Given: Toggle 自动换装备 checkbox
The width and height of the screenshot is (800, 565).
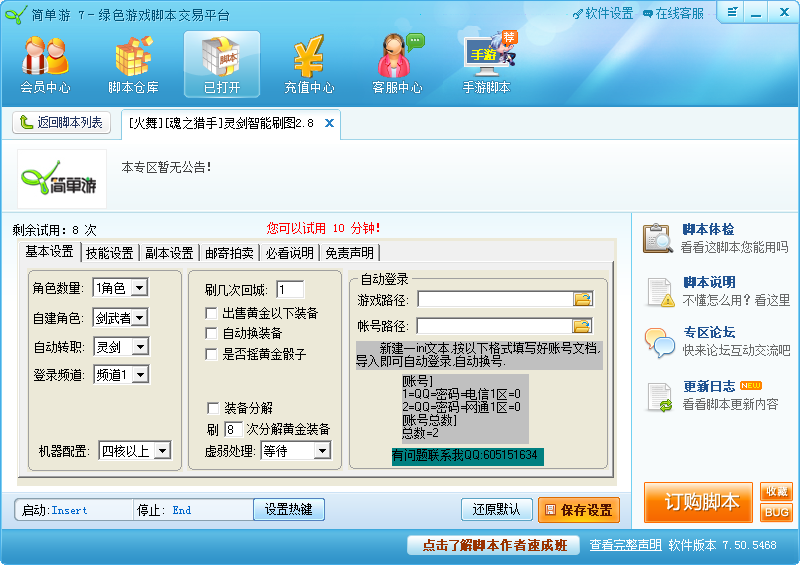Looking at the screenshot, I should pyautogui.click(x=212, y=333).
